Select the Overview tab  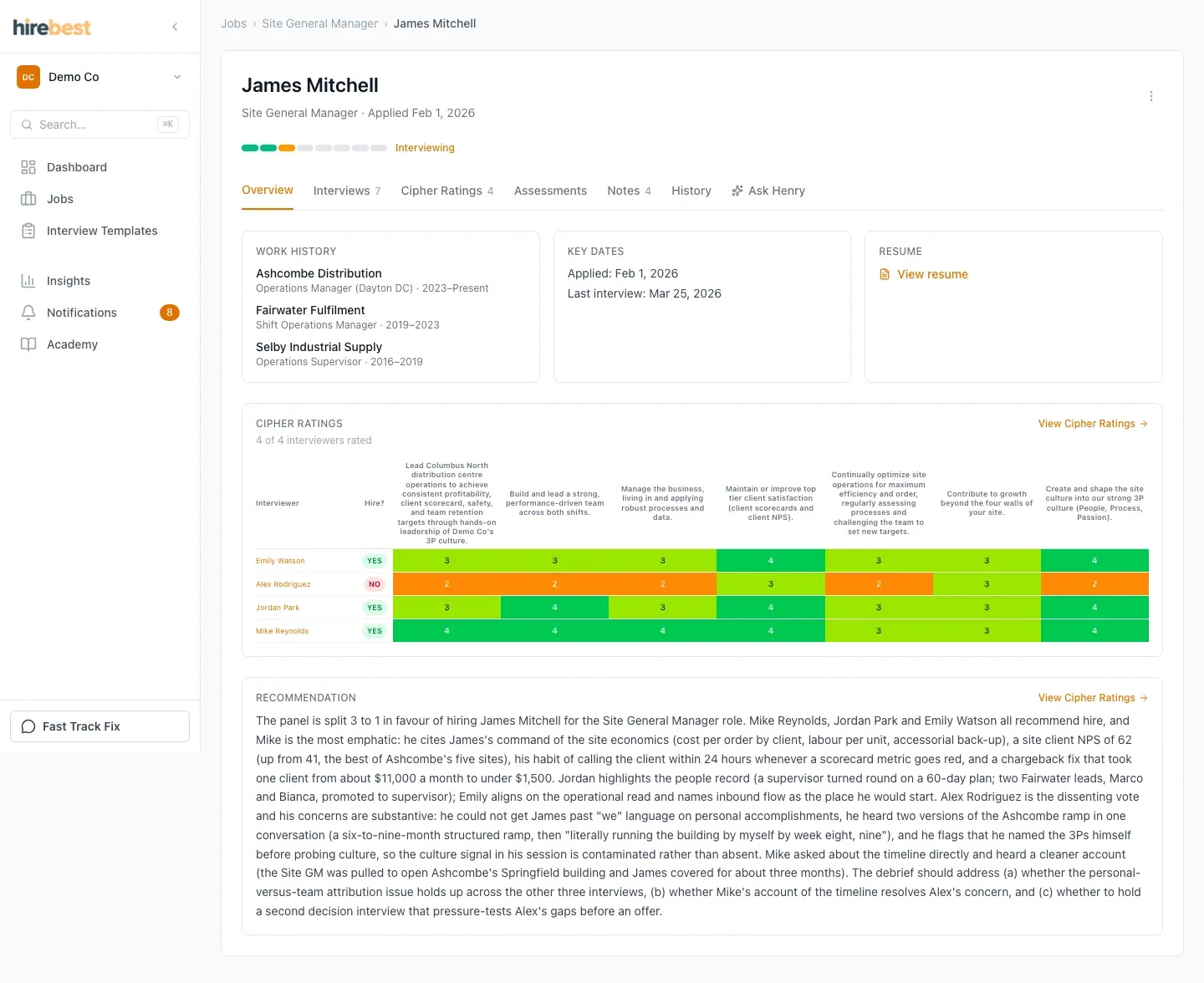[x=268, y=190]
